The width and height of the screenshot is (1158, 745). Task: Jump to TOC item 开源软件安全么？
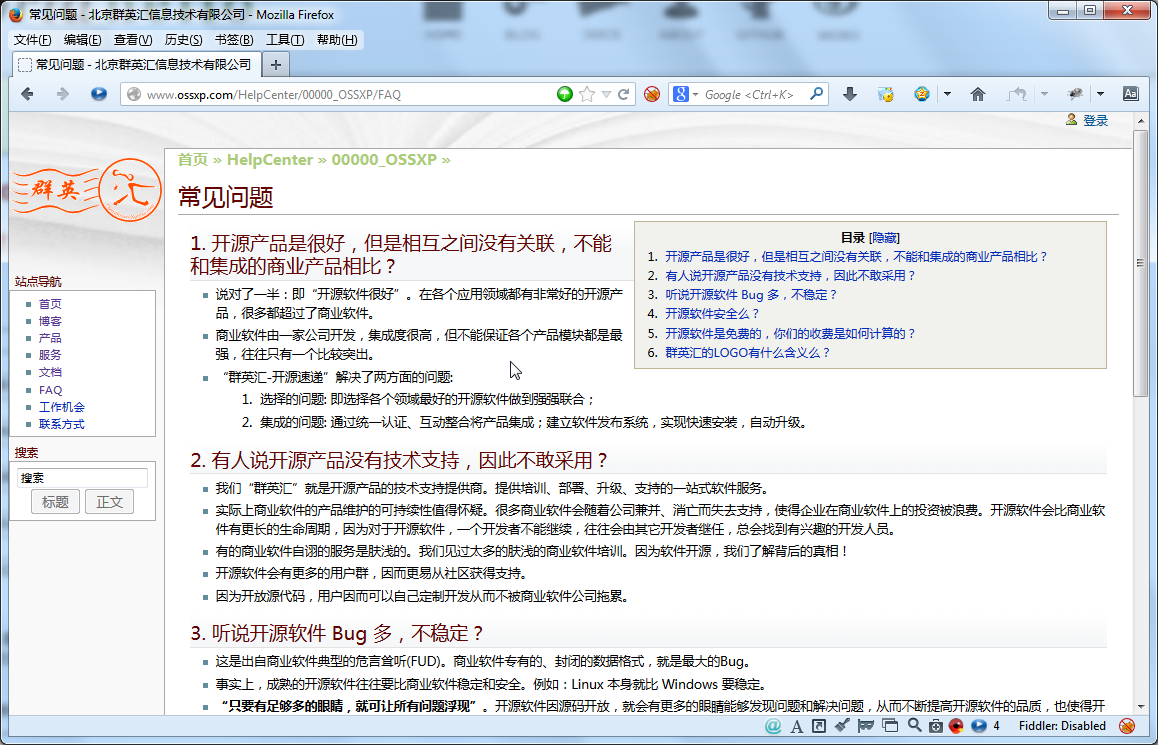(x=712, y=314)
